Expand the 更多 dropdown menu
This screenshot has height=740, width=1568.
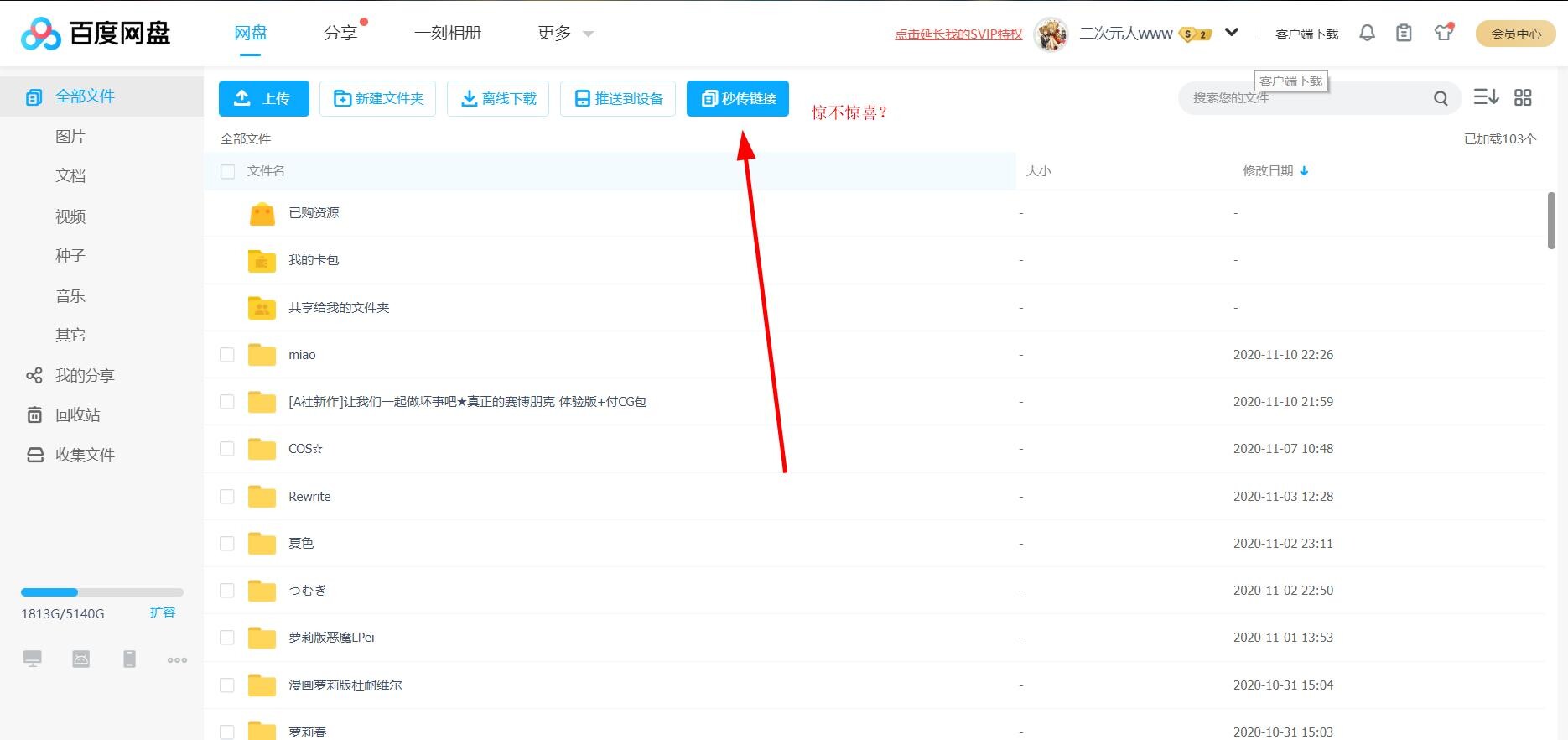[565, 34]
